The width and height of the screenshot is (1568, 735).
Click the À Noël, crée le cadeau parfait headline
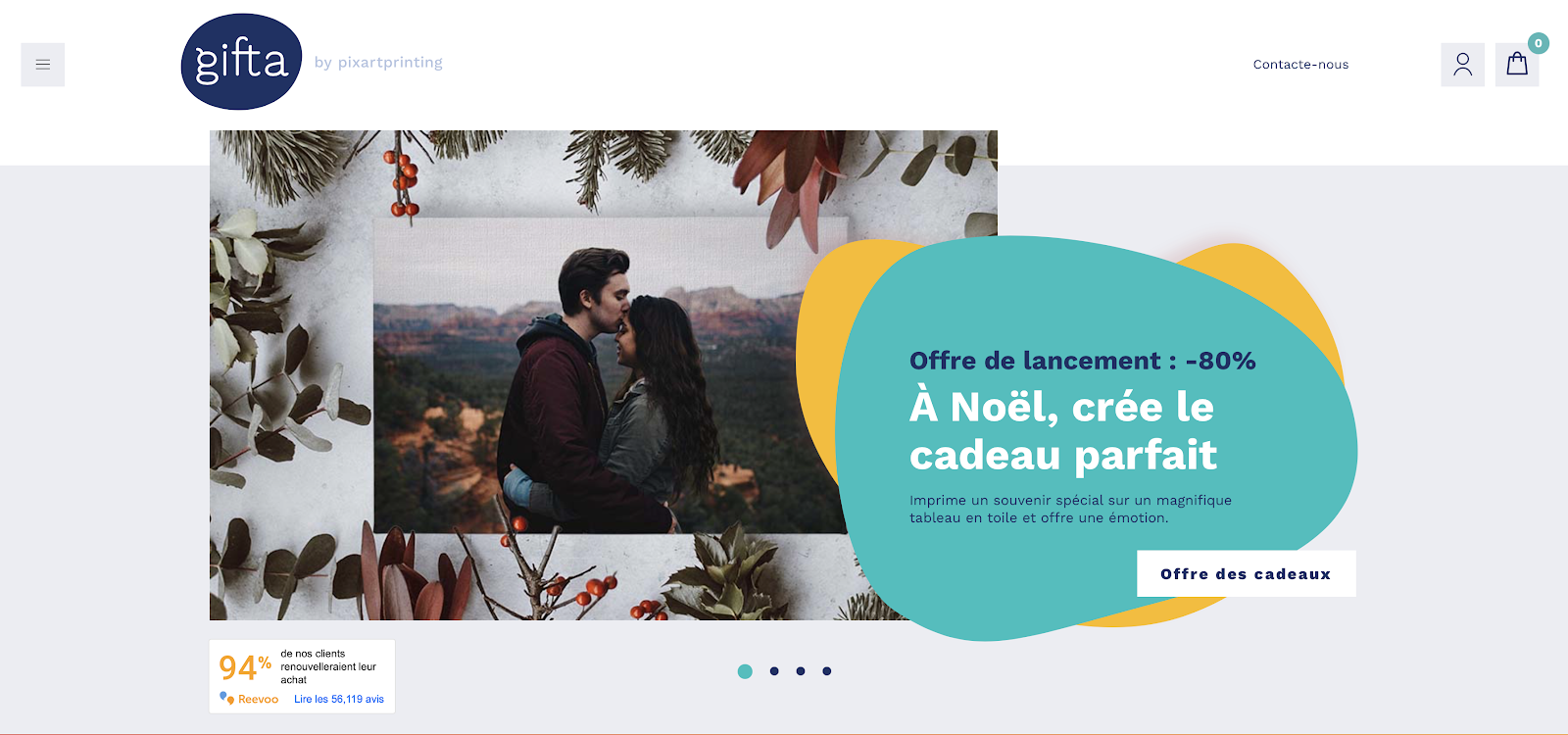tap(1063, 431)
